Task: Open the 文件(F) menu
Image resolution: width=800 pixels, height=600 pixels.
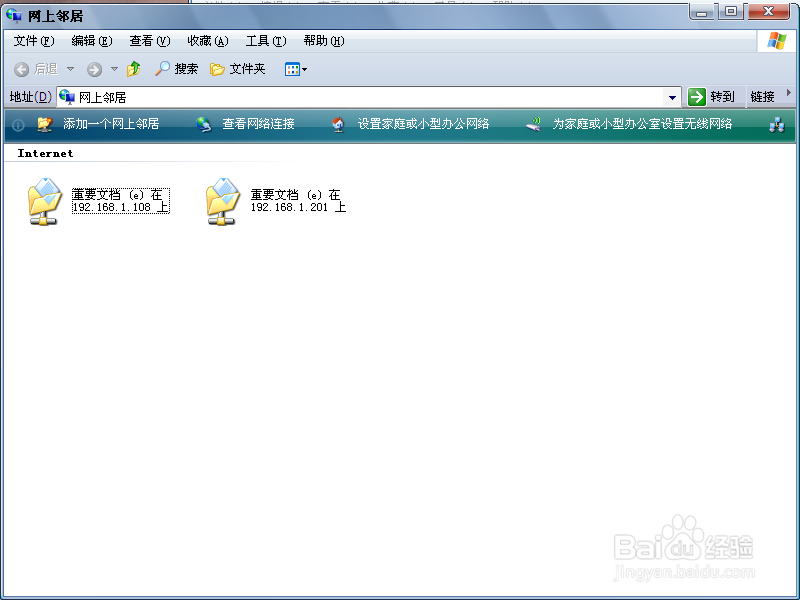Action: [x=34, y=41]
